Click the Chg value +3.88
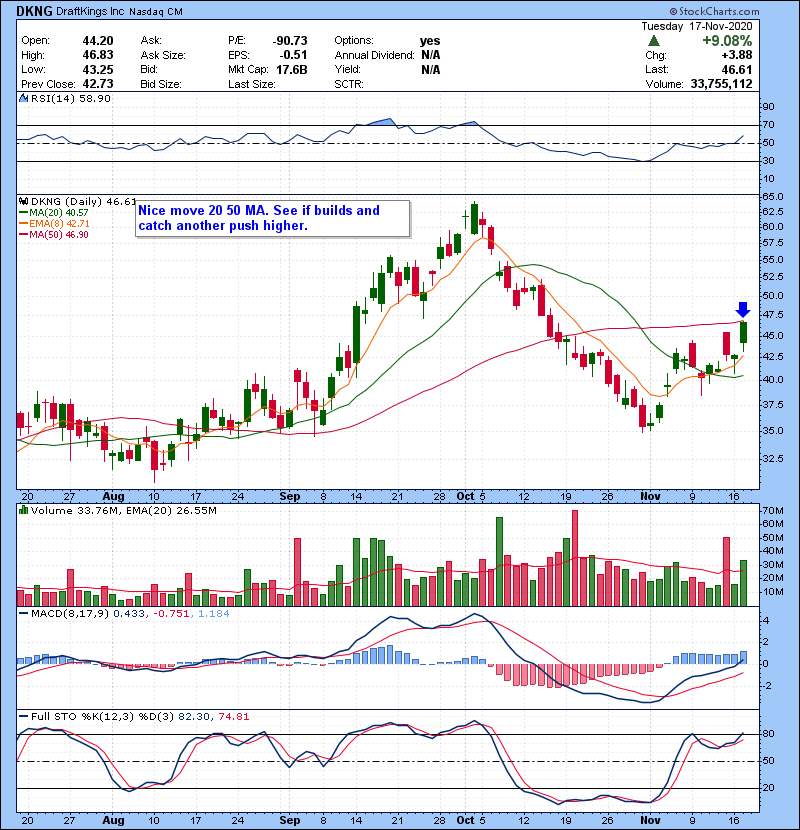800x830 pixels. (x=737, y=55)
